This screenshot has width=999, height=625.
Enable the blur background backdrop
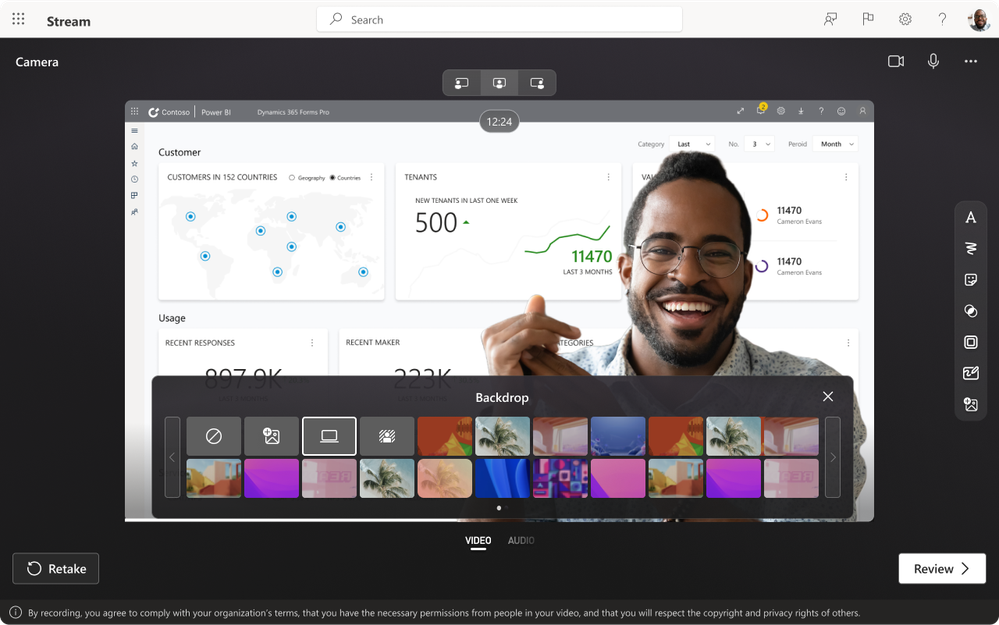coord(387,436)
